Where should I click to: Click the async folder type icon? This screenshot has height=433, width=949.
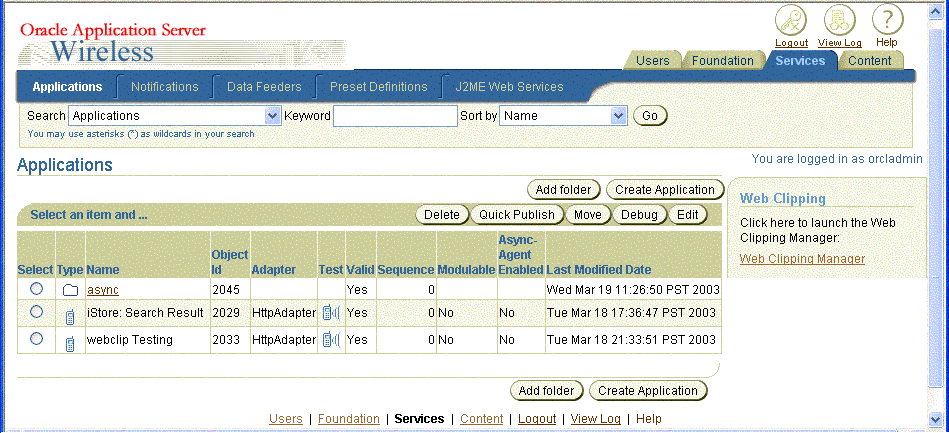pos(70,290)
